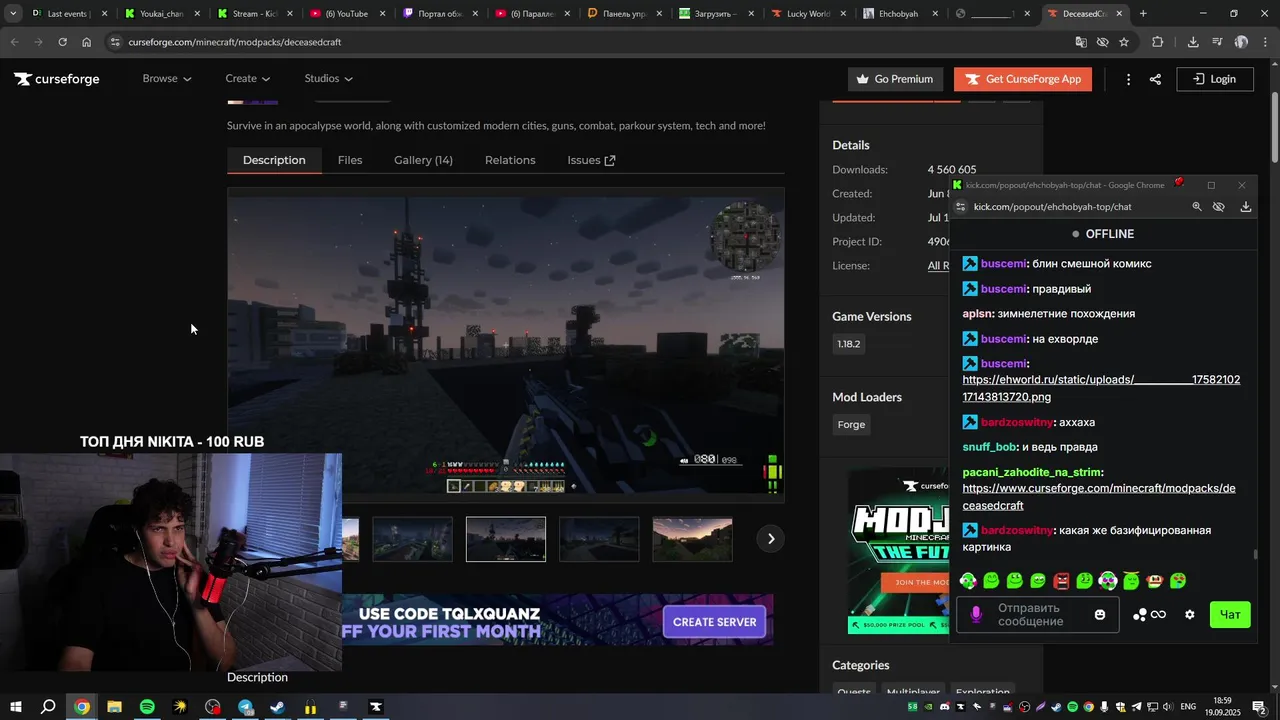Open the Gallery (14) tab
Screen dimensions: 1280x720
coord(423,160)
